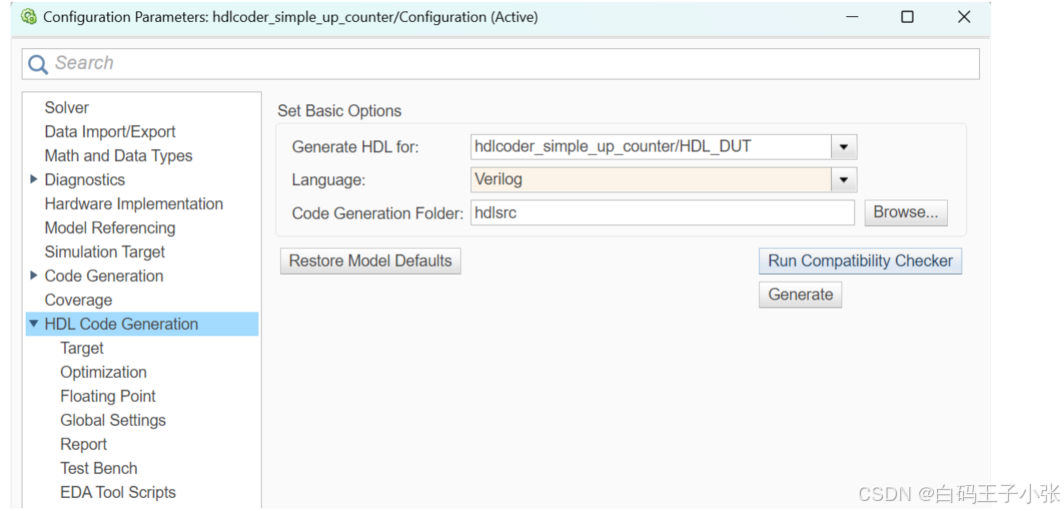The image size is (1064, 511).
Task: Open the Test Bench settings
Action: pyautogui.click(x=98, y=468)
